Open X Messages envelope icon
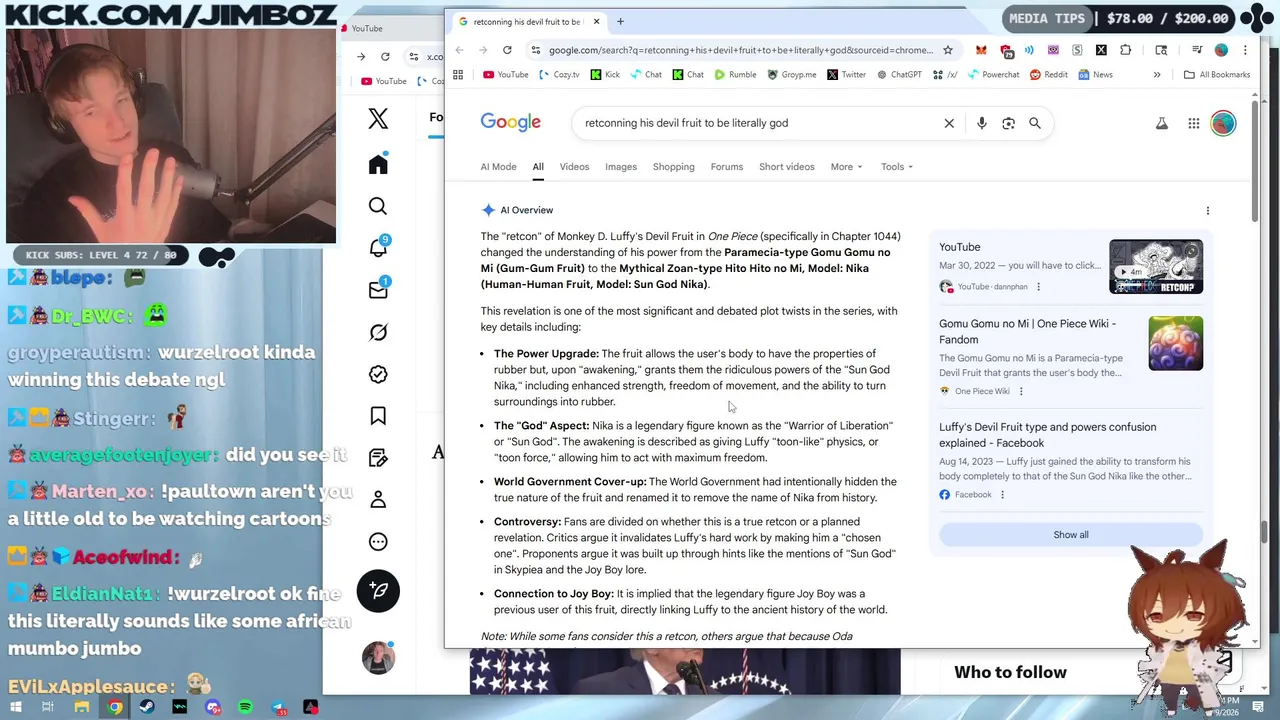The width and height of the screenshot is (1280, 720). point(378,290)
